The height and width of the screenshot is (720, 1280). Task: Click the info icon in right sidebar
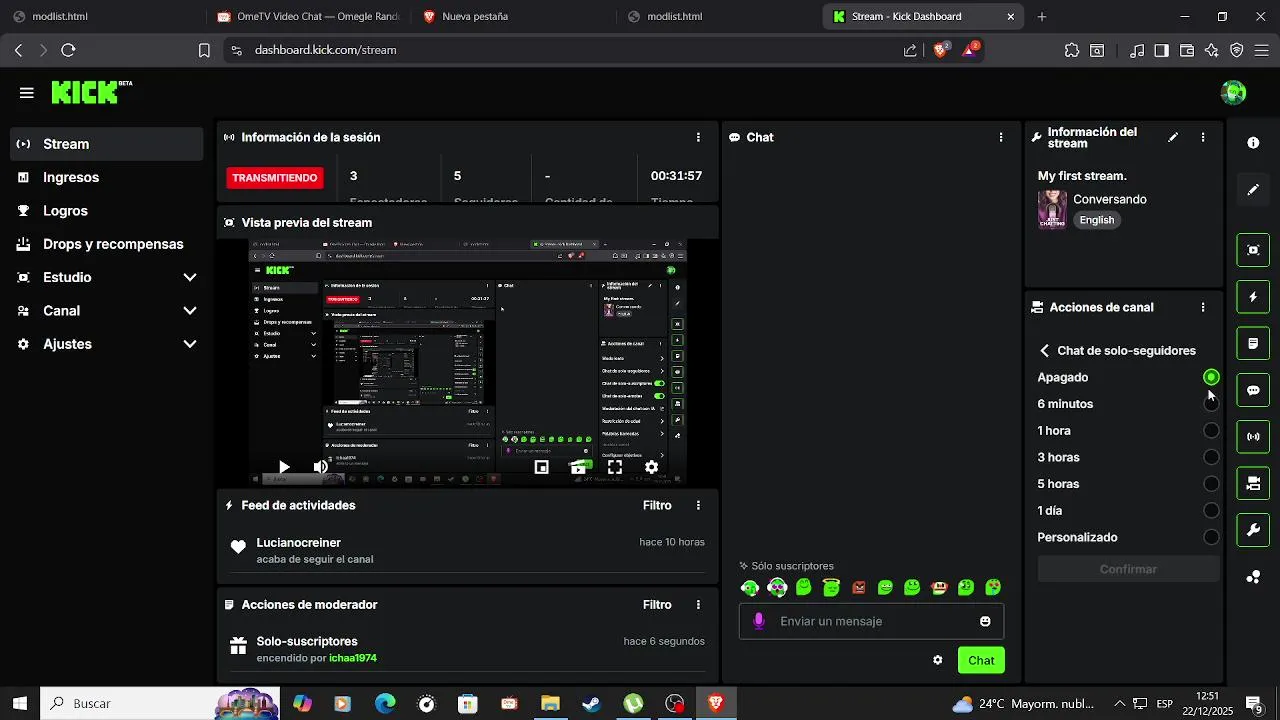[x=1253, y=143]
